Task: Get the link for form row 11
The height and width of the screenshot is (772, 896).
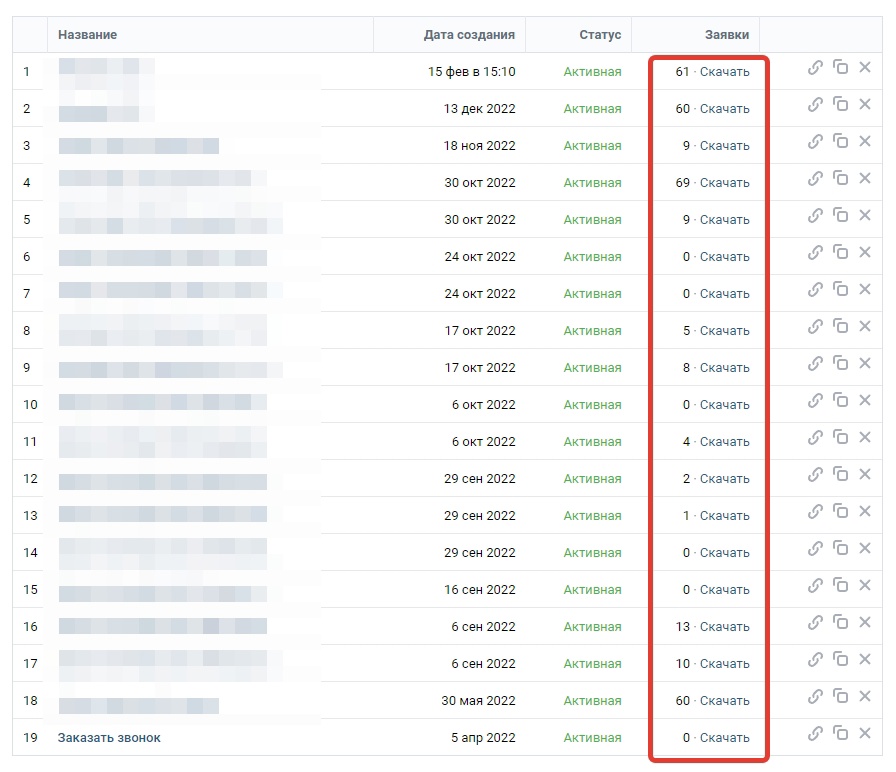Action: tap(815, 437)
